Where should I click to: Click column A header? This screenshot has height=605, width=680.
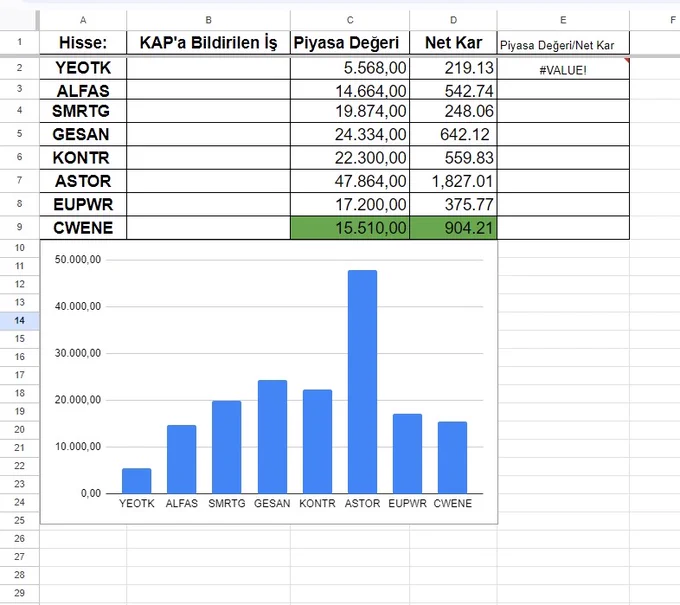coord(83,20)
